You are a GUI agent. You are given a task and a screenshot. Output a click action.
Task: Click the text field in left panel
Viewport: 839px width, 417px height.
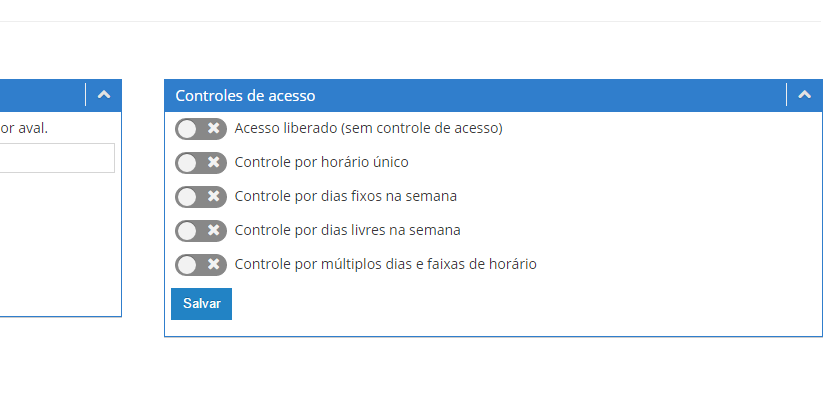[x=56, y=158]
